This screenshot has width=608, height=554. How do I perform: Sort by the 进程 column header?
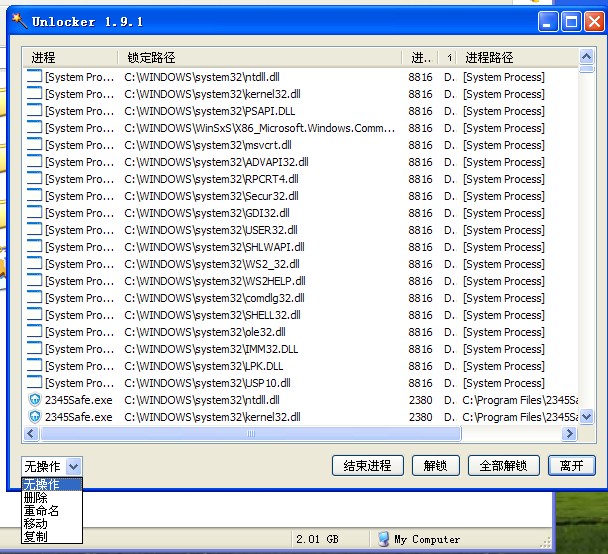tap(70, 58)
